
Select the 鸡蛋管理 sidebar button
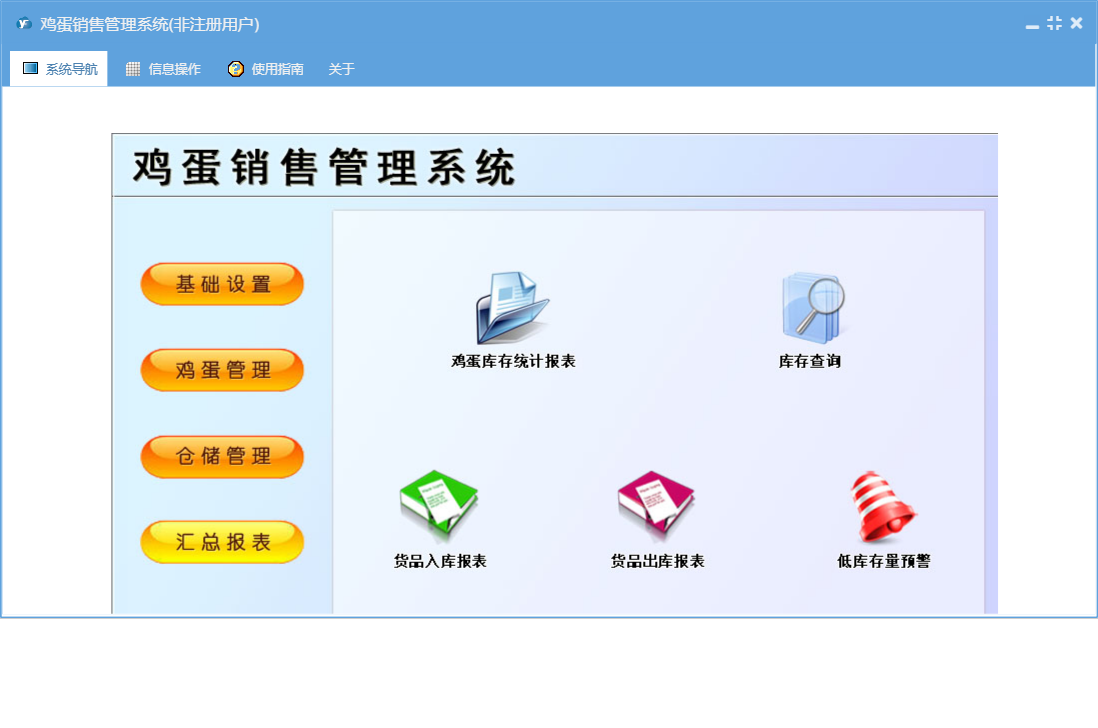pos(222,370)
